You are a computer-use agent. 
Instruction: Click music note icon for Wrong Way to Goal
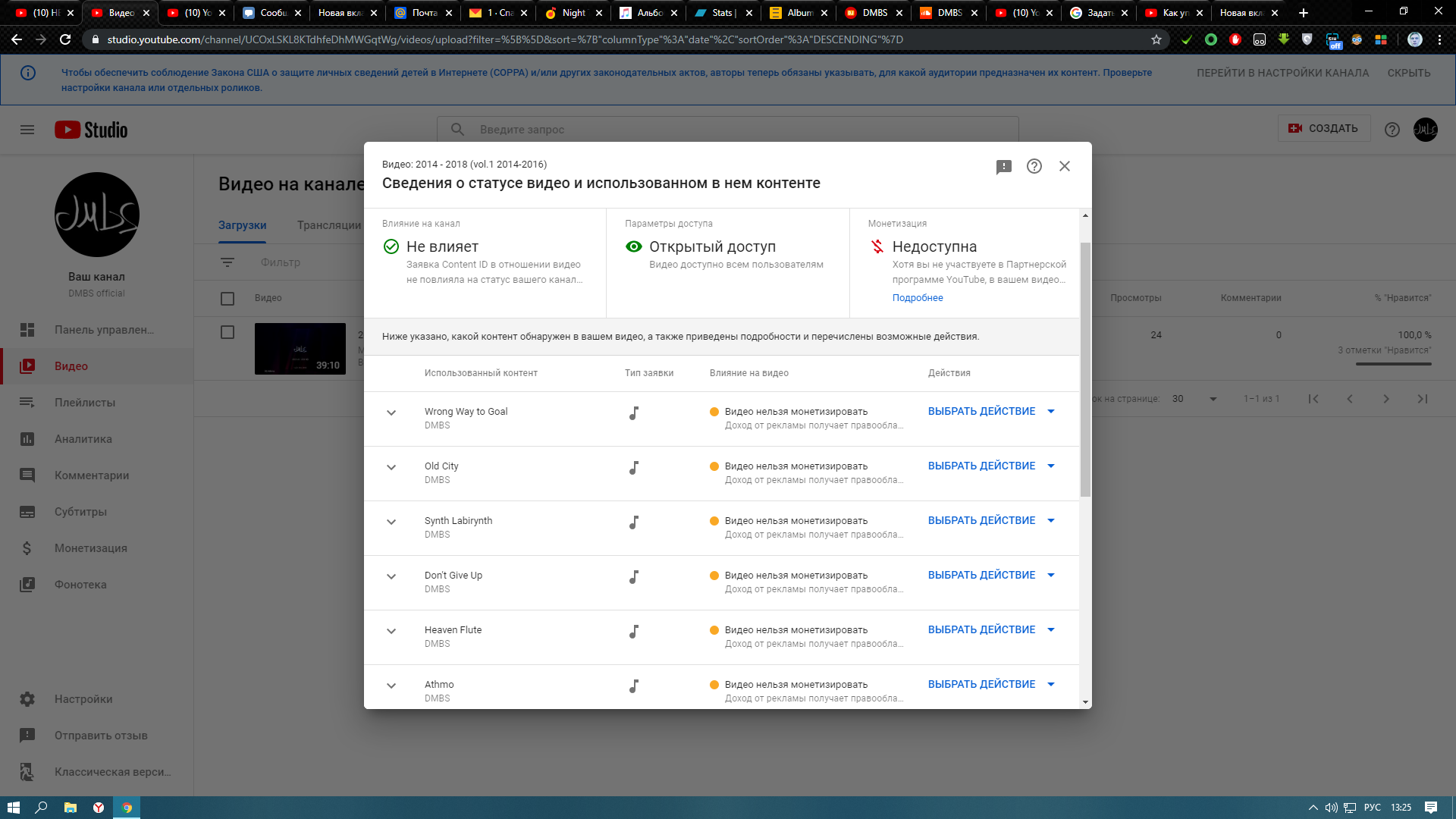coord(634,413)
